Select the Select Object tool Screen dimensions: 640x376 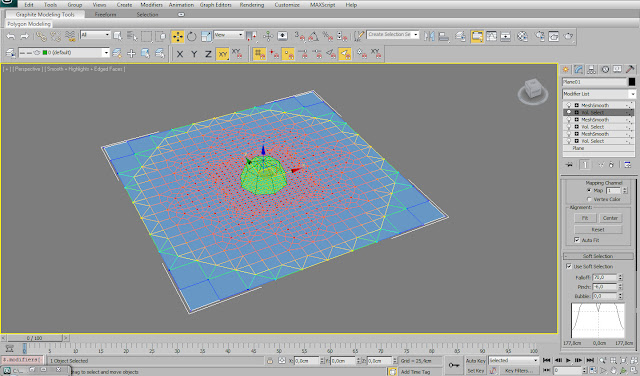pyautogui.click(x=118, y=36)
